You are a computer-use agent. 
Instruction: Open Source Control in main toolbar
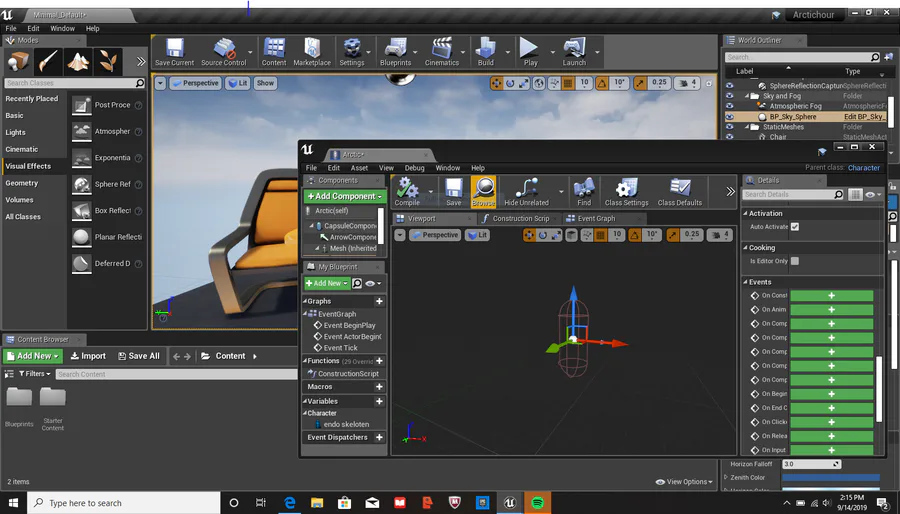pyautogui.click(x=223, y=52)
